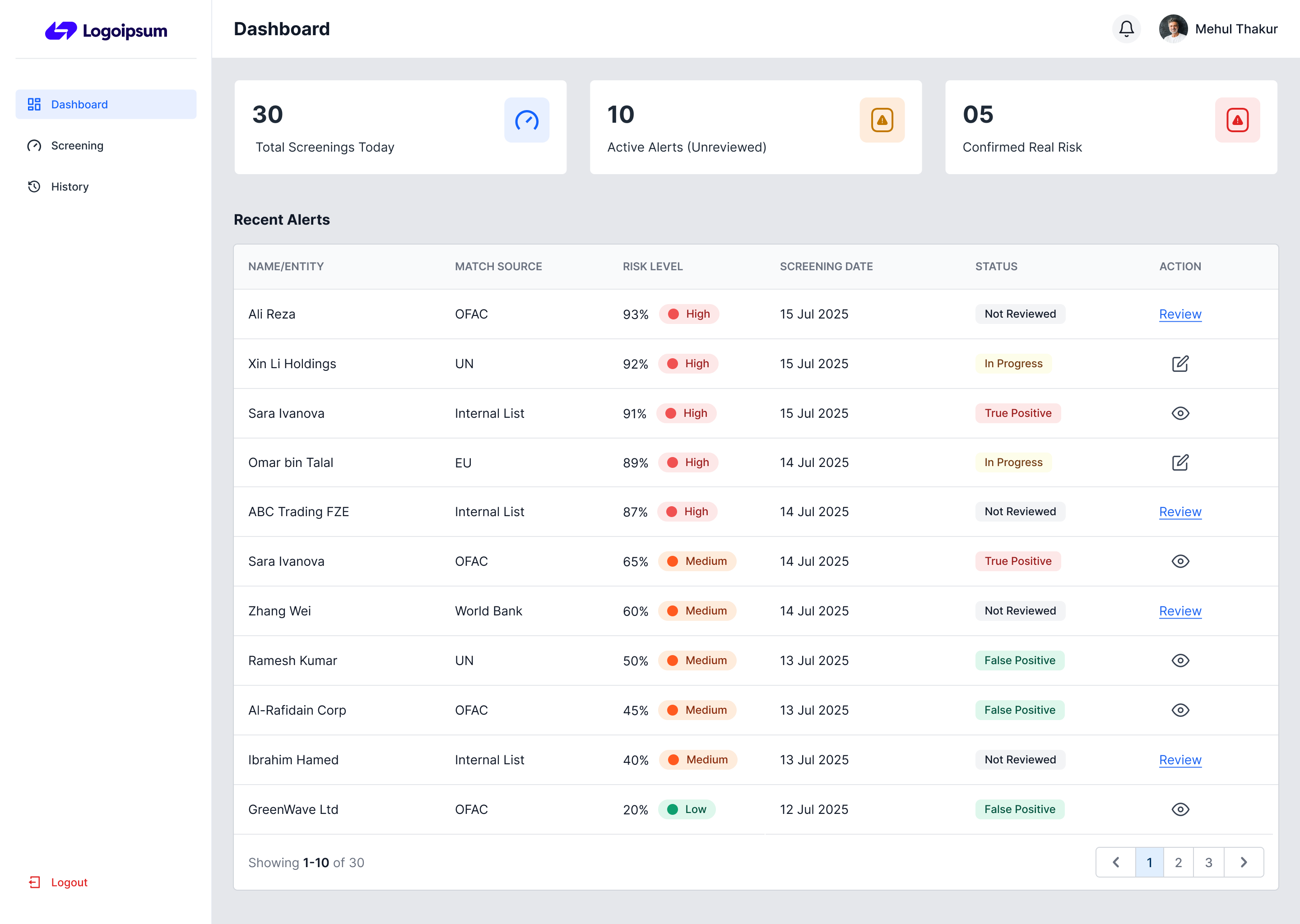This screenshot has height=924, width=1300.
Task: Click Mehul Thakur's profile avatar
Action: (x=1173, y=28)
